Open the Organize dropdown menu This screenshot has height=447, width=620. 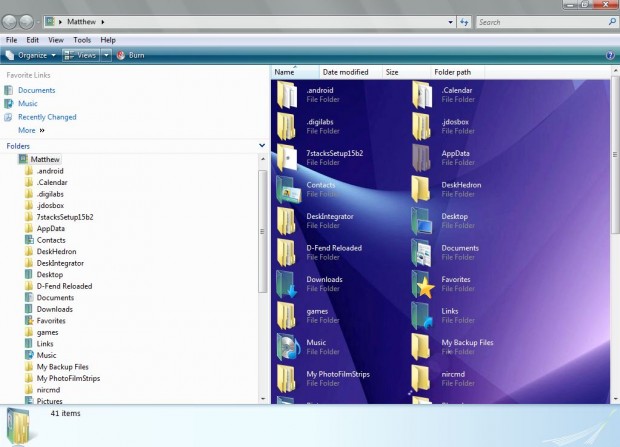tap(30, 55)
